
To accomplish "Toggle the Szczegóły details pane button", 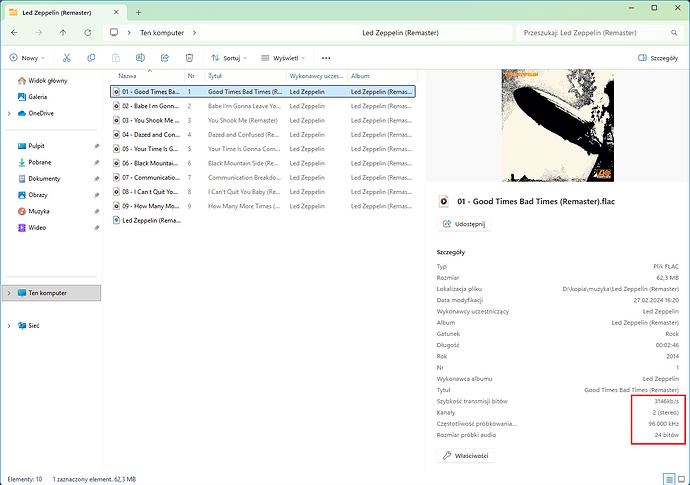I will tap(658, 58).
